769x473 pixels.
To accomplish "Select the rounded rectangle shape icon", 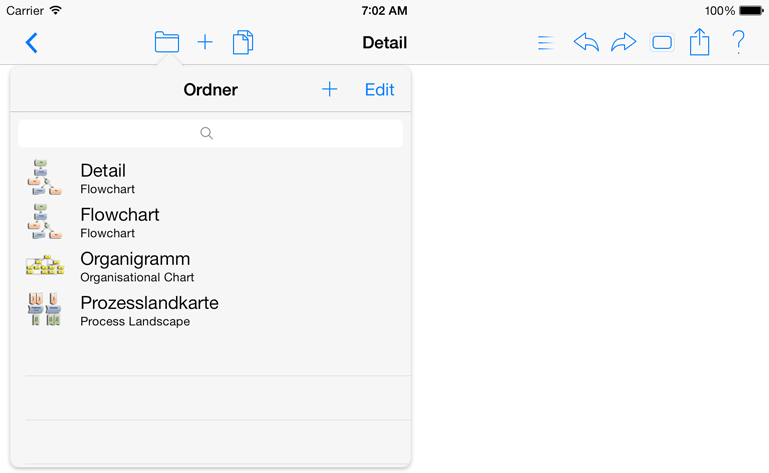I will point(662,43).
